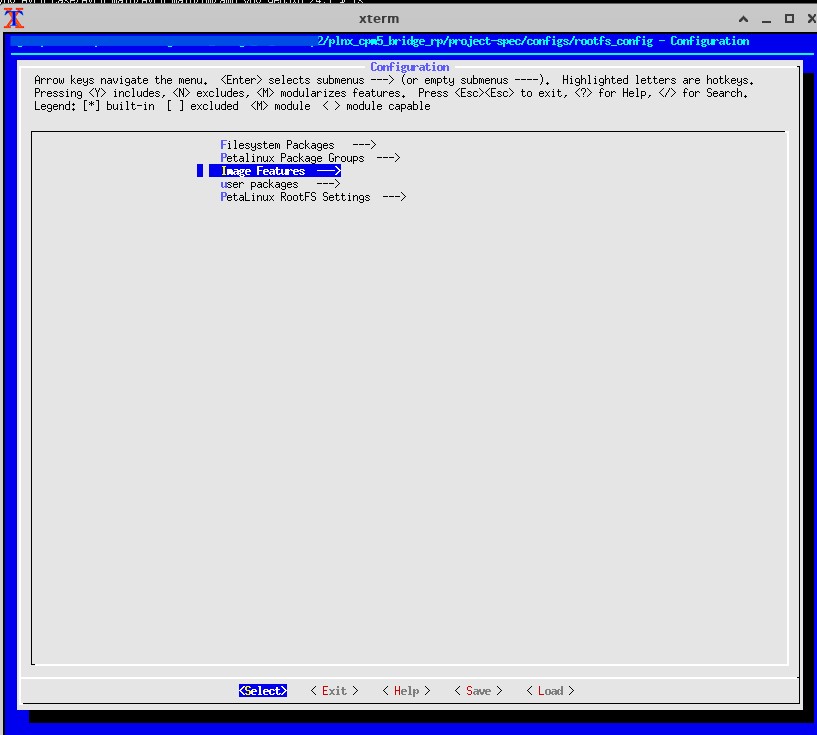The width and height of the screenshot is (817, 735).
Task: Click the highlighted Image Features entry
Action: pos(263,171)
